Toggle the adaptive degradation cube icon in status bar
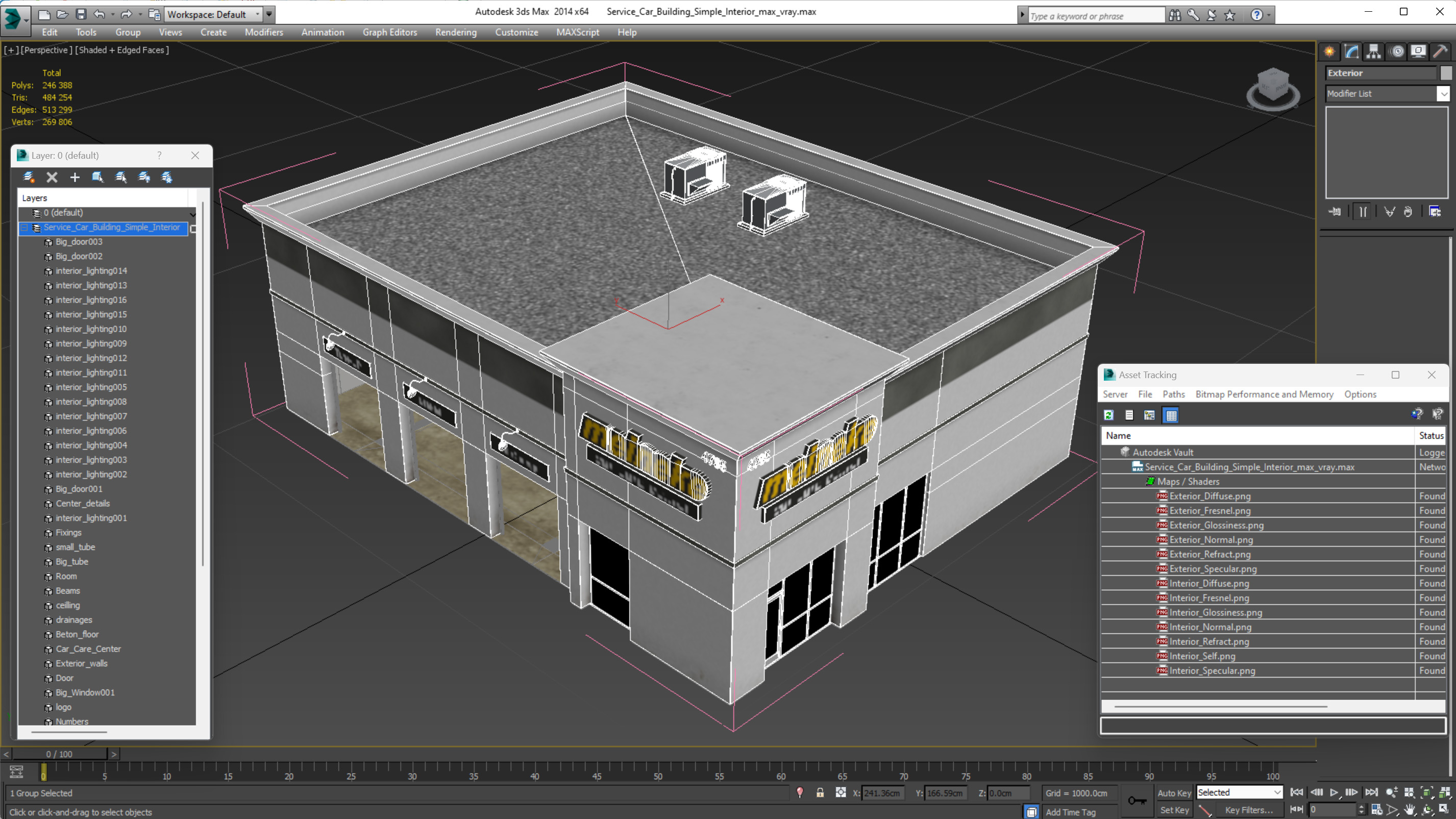The width and height of the screenshot is (1456, 819). (x=1031, y=812)
